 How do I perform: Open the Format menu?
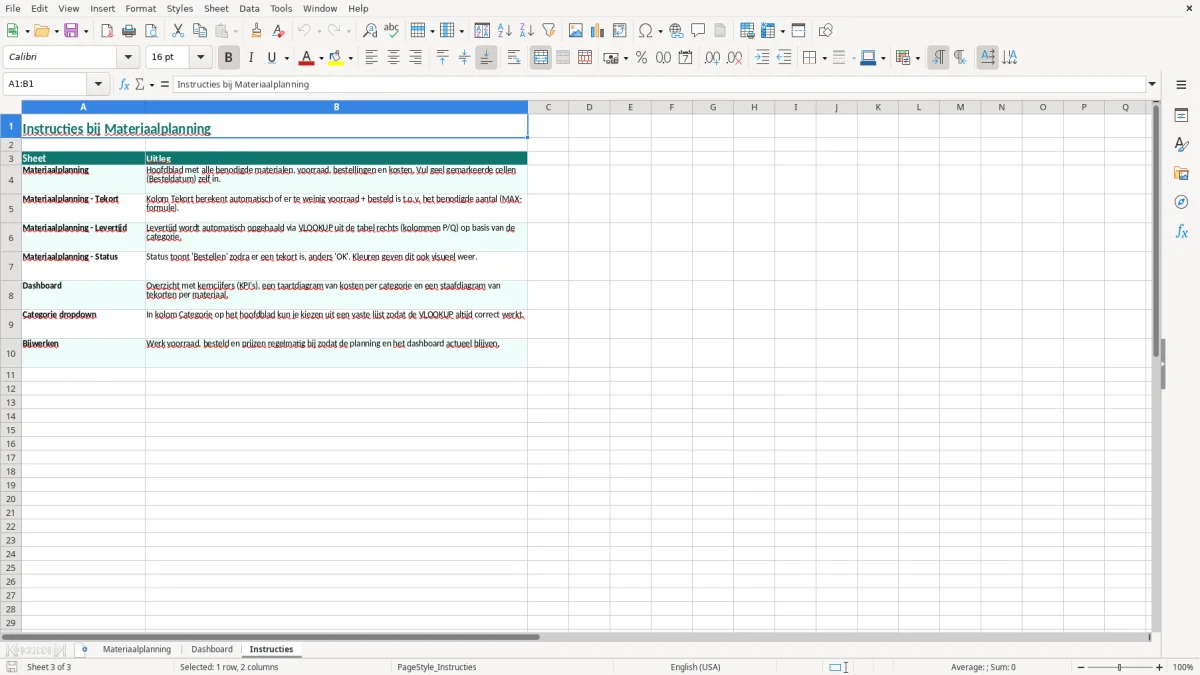coord(141,8)
